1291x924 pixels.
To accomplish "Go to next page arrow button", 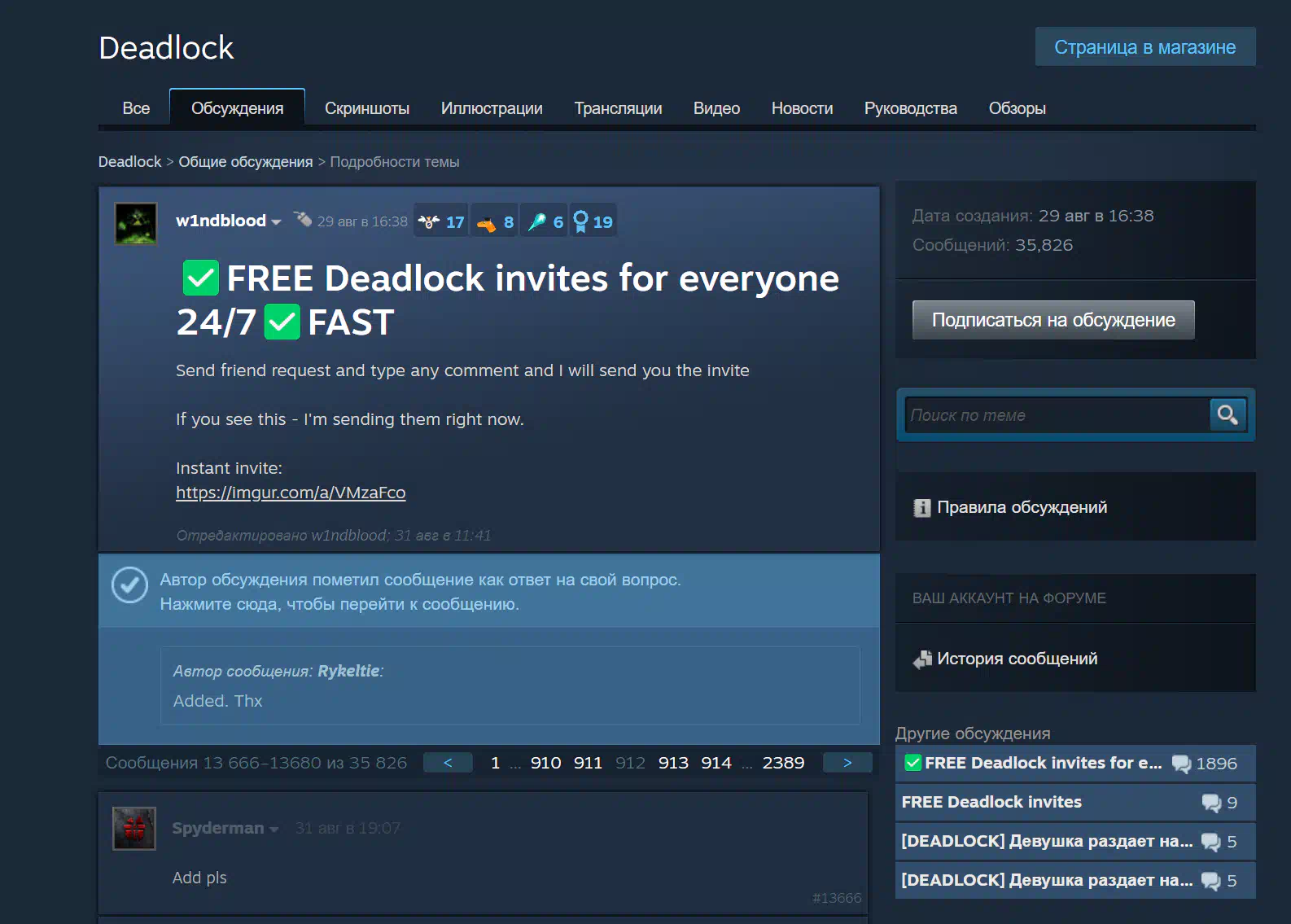I will click(x=847, y=763).
